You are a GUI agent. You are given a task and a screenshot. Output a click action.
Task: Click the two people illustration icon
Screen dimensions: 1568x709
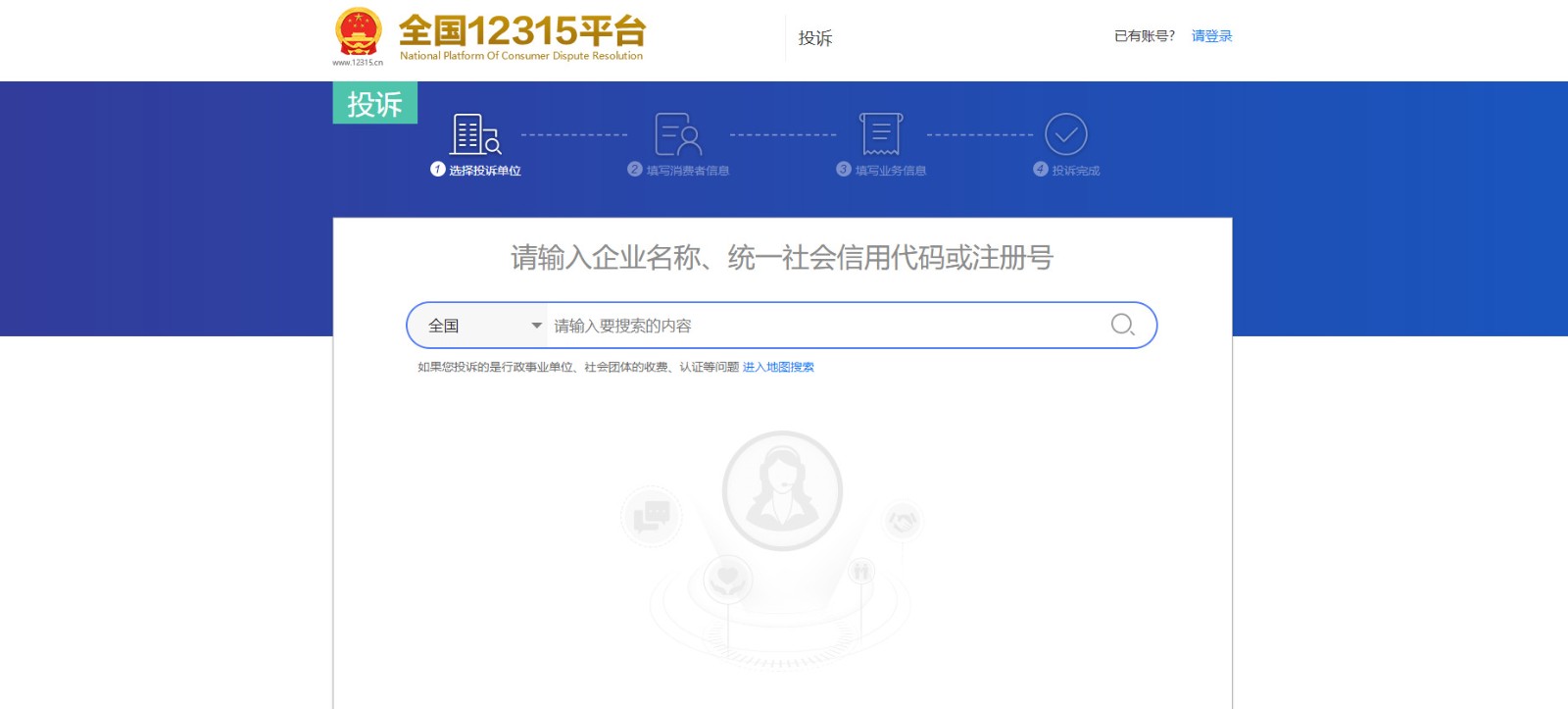(x=861, y=571)
